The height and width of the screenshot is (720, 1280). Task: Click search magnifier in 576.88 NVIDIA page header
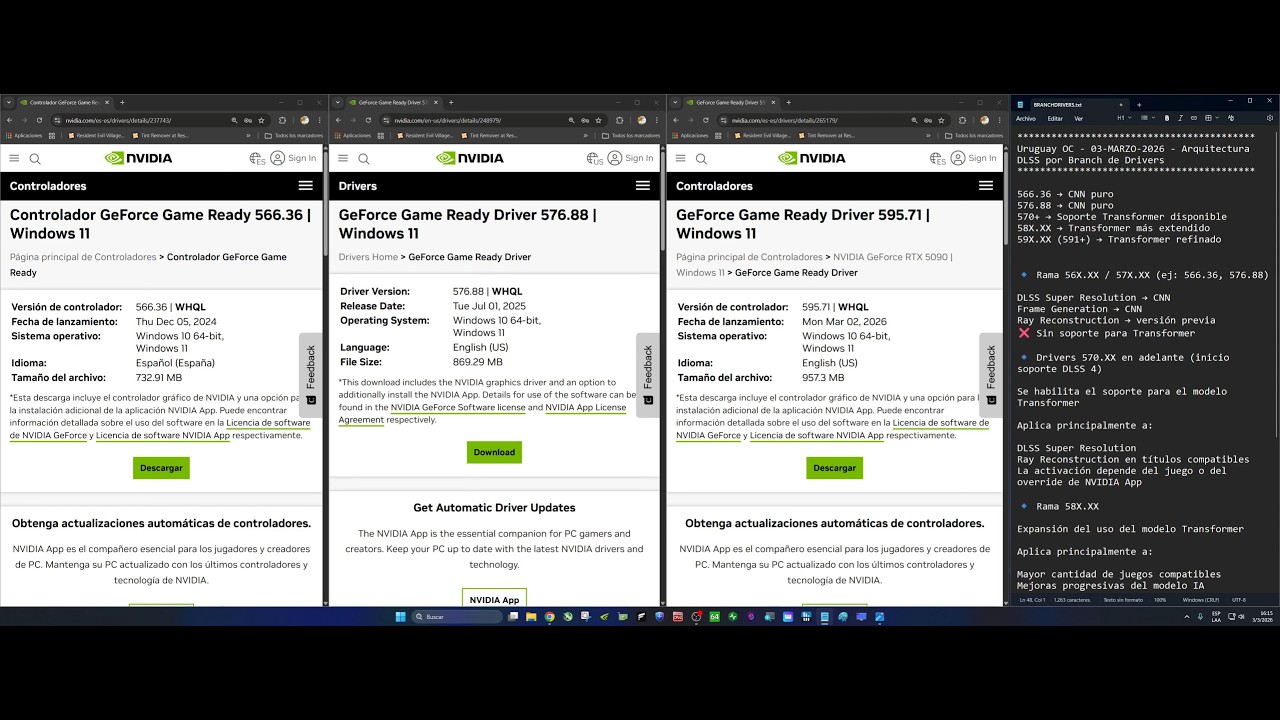[364, 158]
